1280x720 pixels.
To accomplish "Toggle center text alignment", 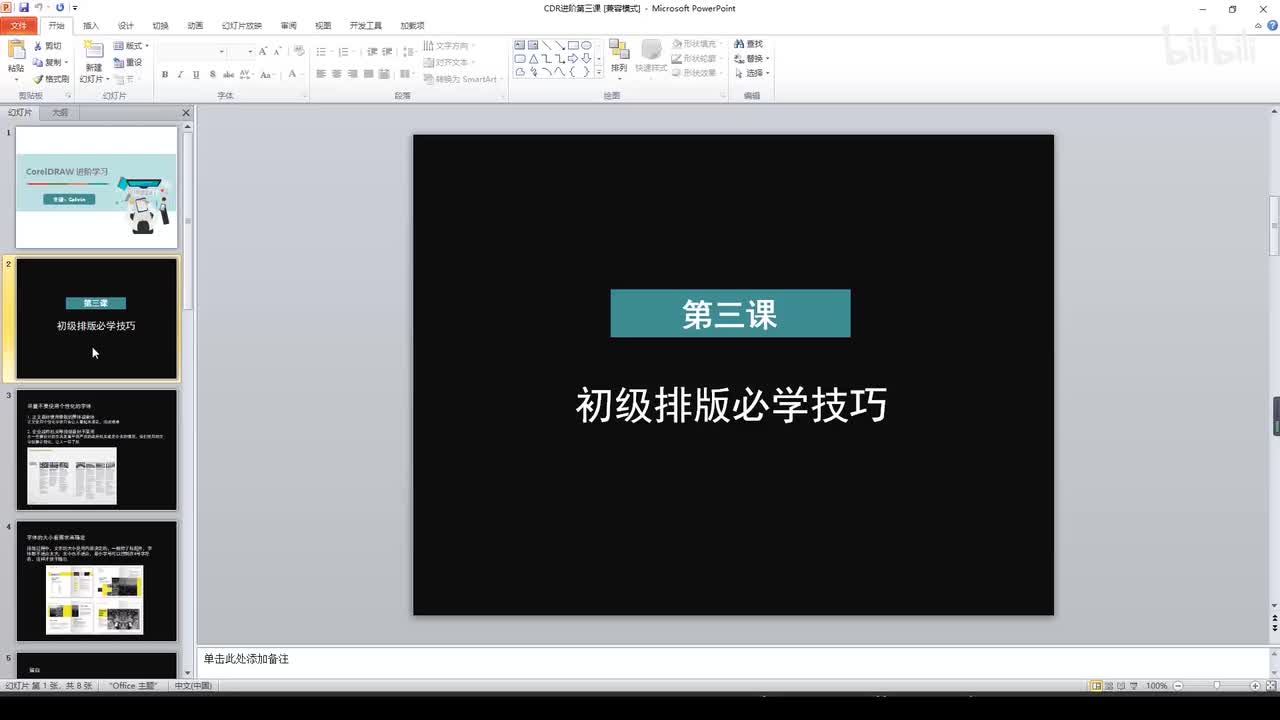I will pyautogui.click(x=337, y=74).
